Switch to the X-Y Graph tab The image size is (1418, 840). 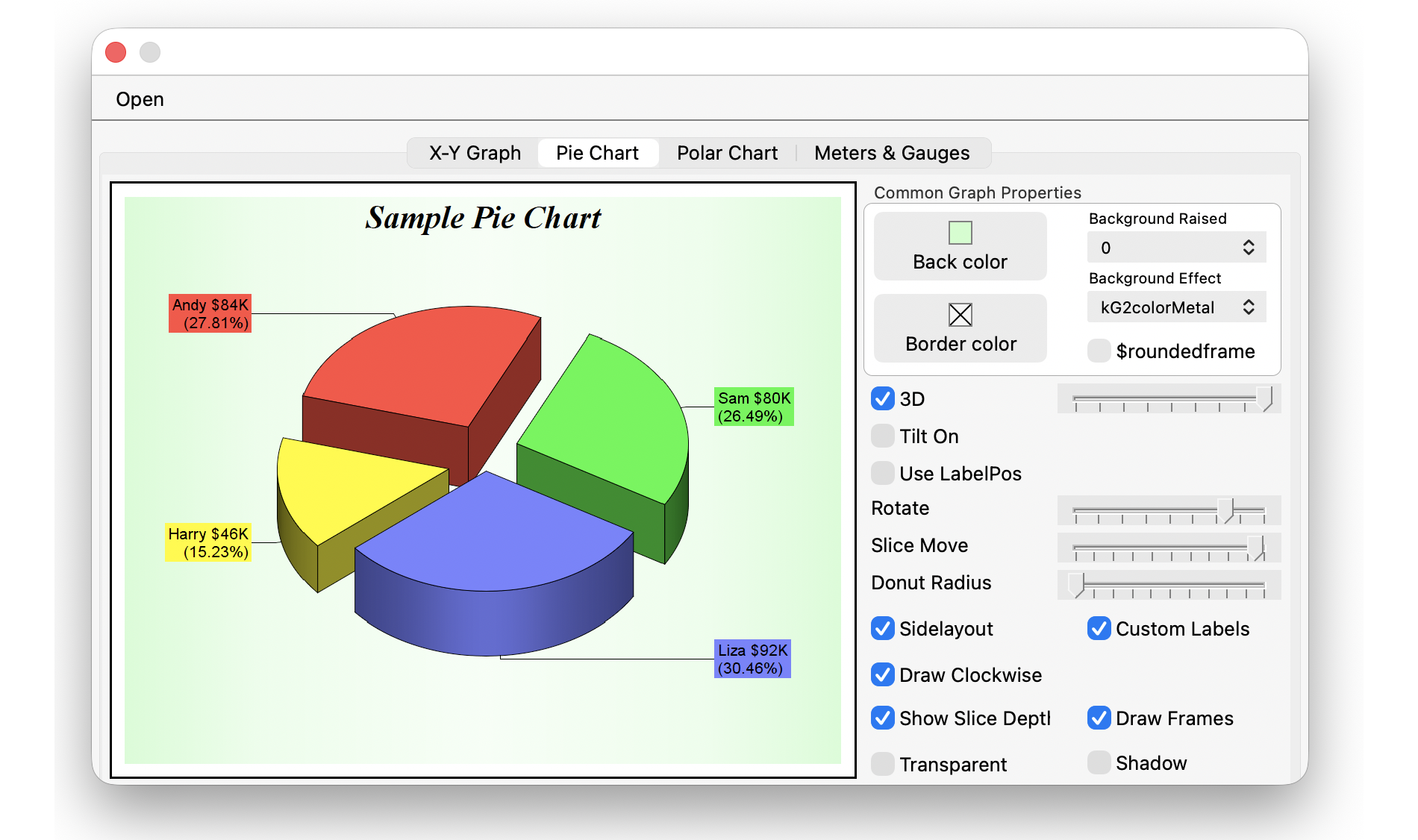pyautogui.click(x=475, y=153)
